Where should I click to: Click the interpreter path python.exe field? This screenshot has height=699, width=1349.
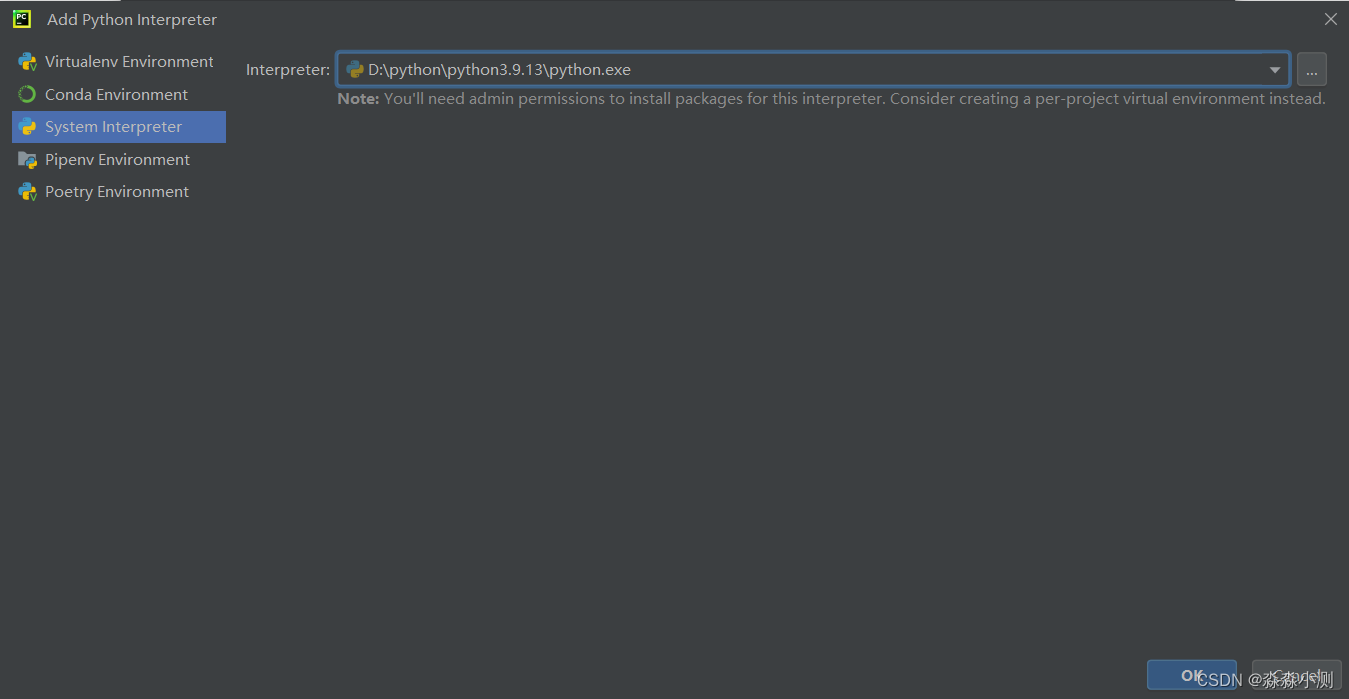[x=812, y=70]
